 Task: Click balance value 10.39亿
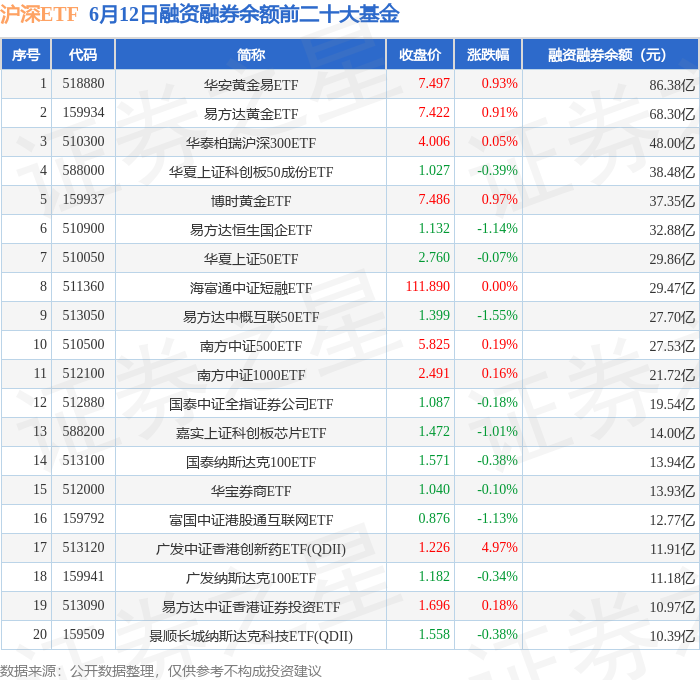pyautogui.click(x=672, y=636)
